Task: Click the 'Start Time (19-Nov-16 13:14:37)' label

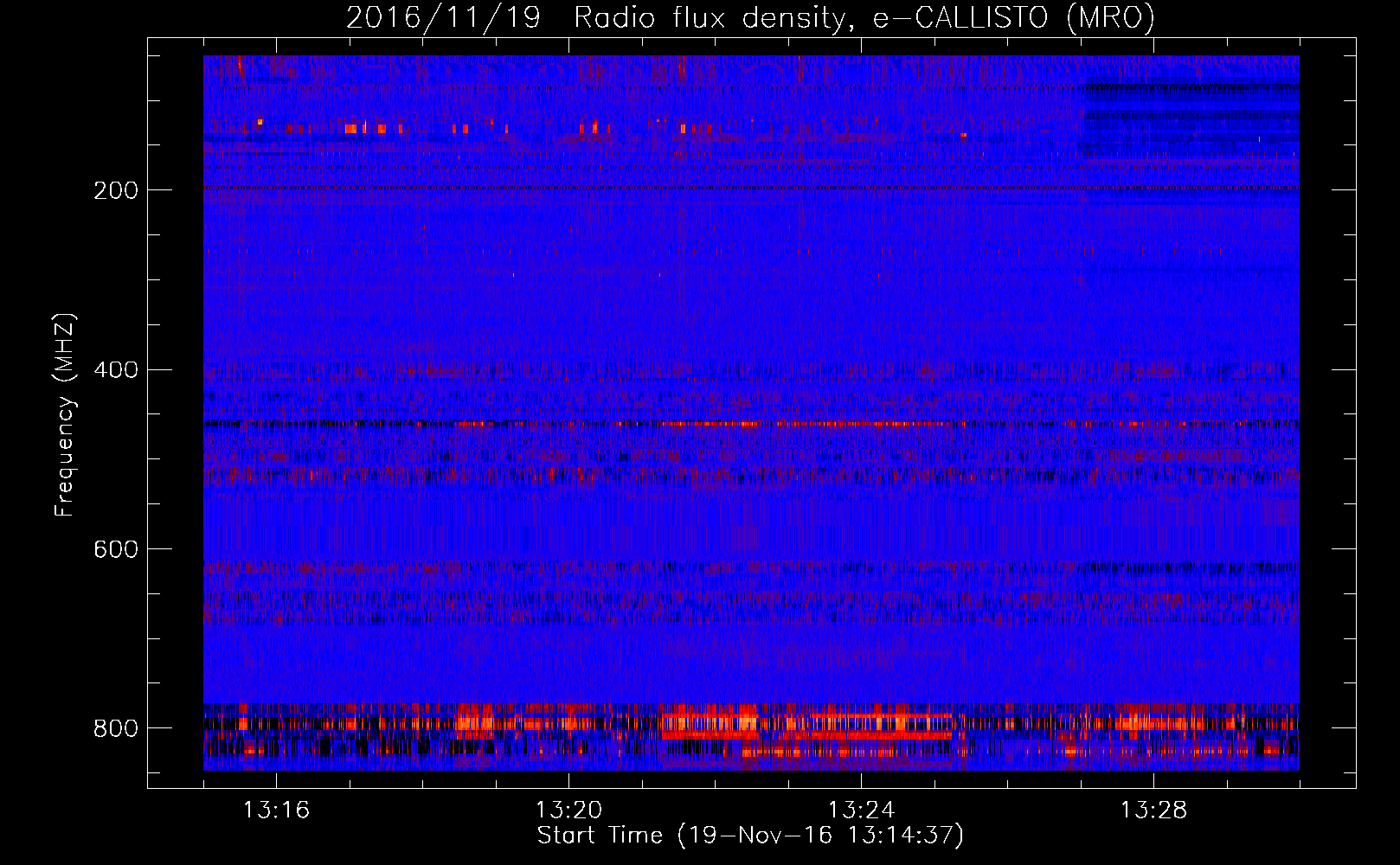Action: pyautogui.click(x=750, y=835)
